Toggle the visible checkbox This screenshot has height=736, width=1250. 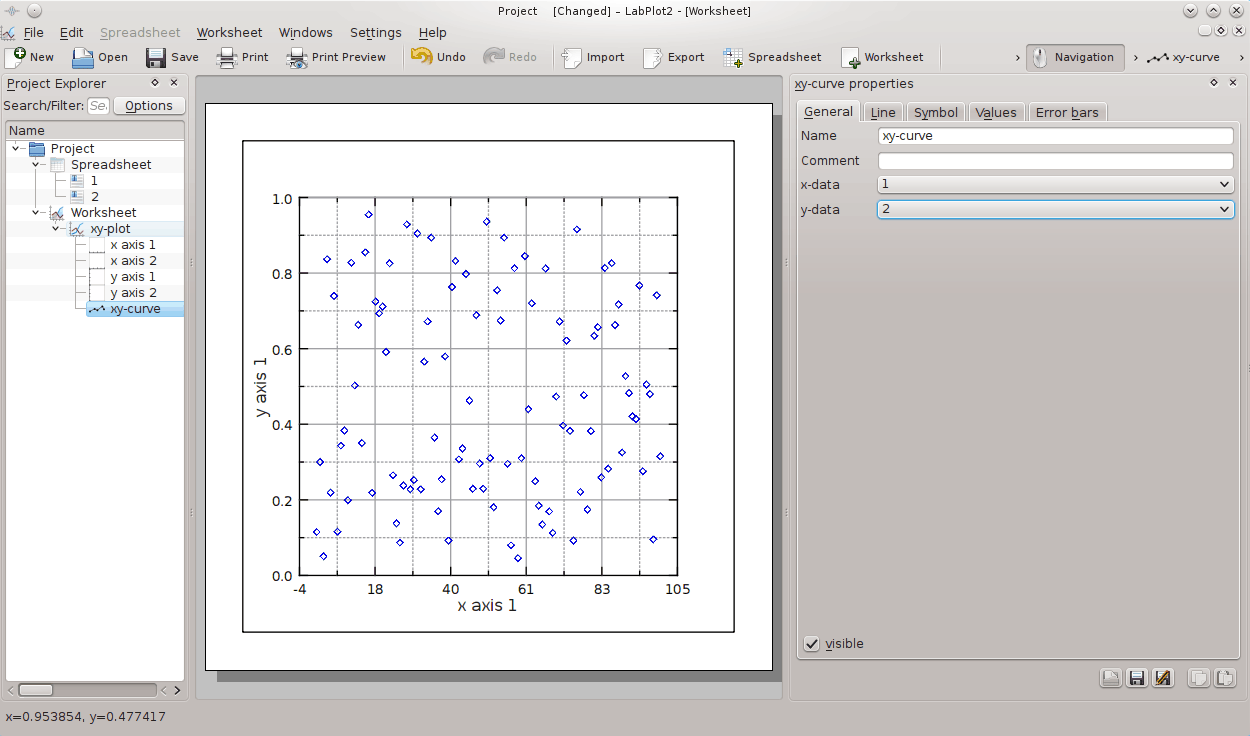(812, 643)
